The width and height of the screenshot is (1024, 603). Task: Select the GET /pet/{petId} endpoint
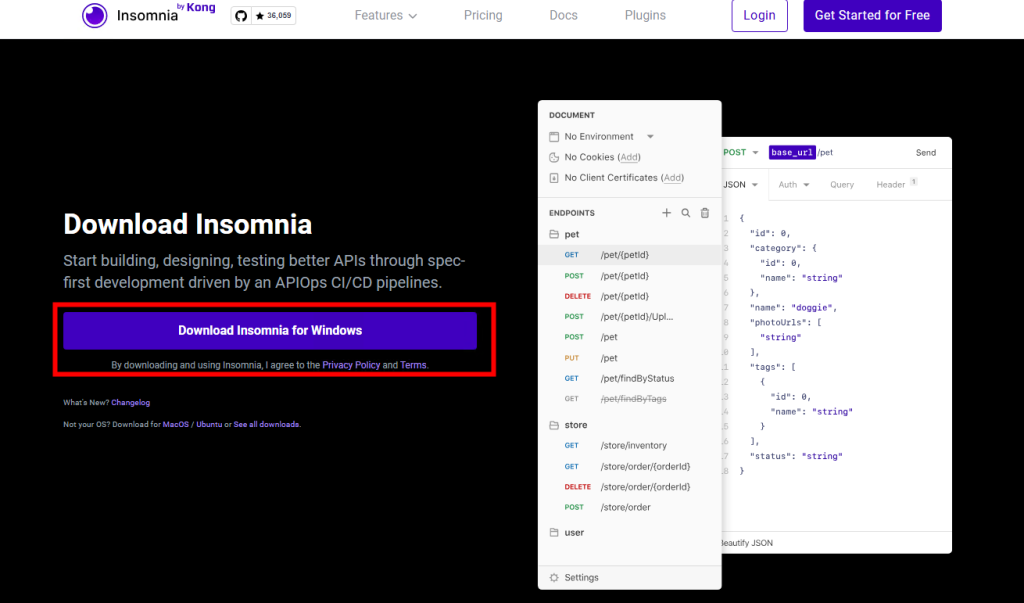(x=630, y=255)
